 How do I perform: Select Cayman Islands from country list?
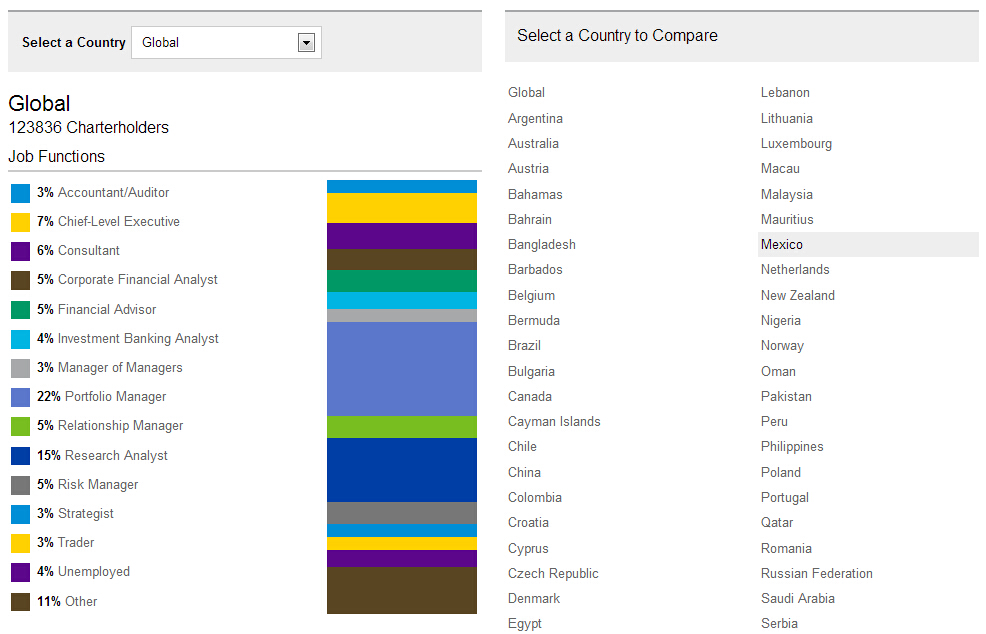tap(554, 422)
